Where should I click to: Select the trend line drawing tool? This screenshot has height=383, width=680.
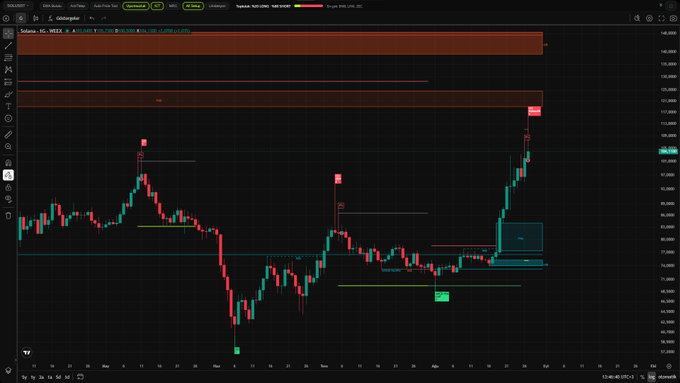pos(8,46)
